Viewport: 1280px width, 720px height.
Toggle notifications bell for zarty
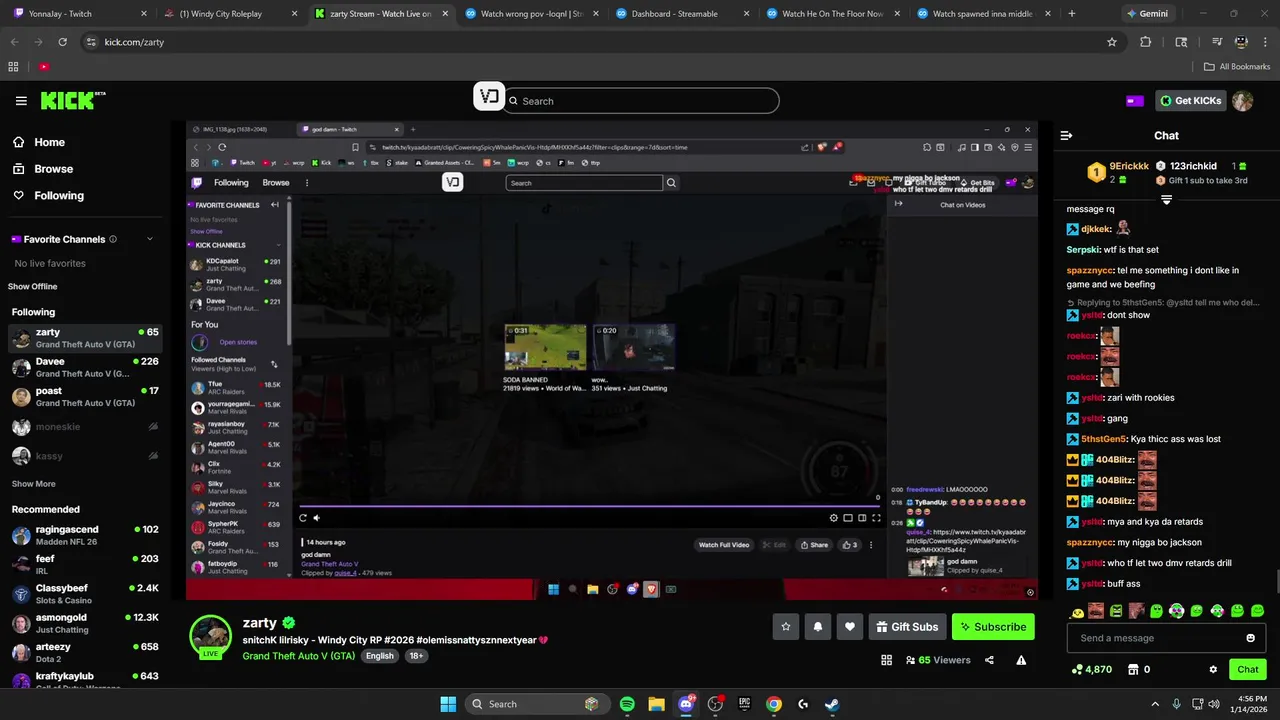(818, 627)
